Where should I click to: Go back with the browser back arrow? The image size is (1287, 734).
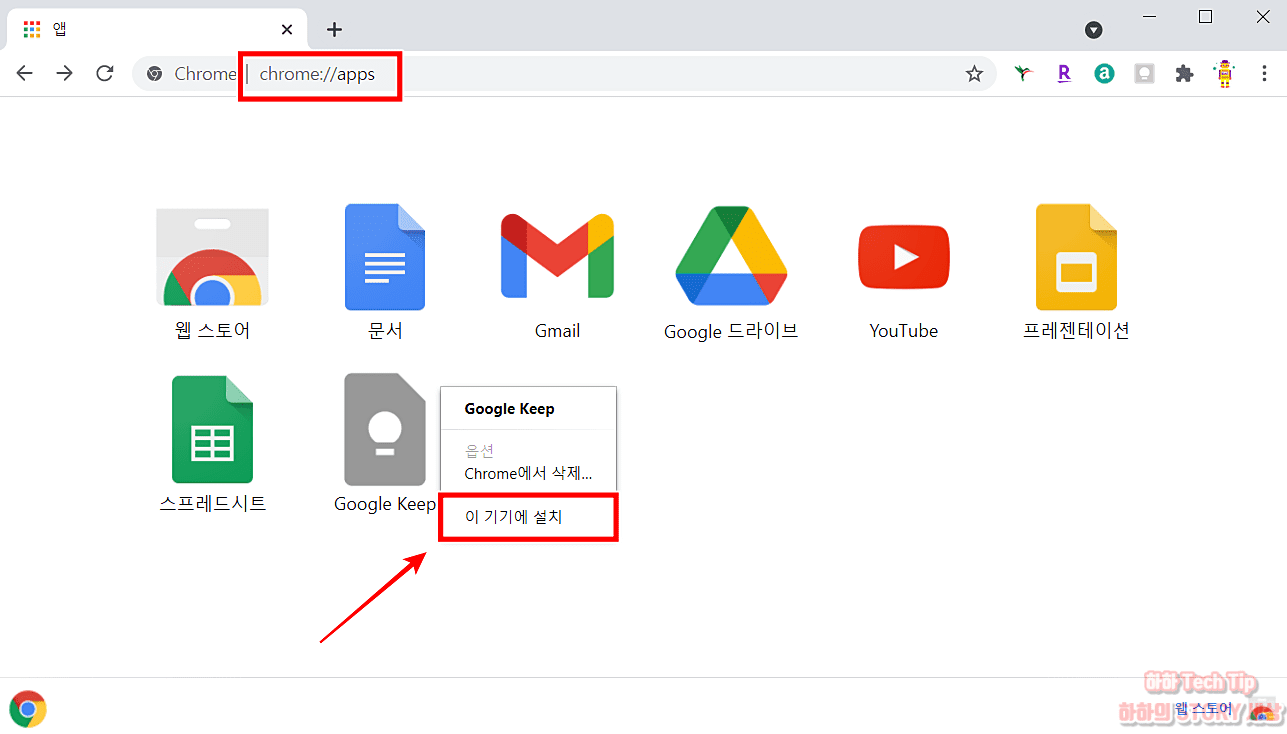click(x=25, y=73)
